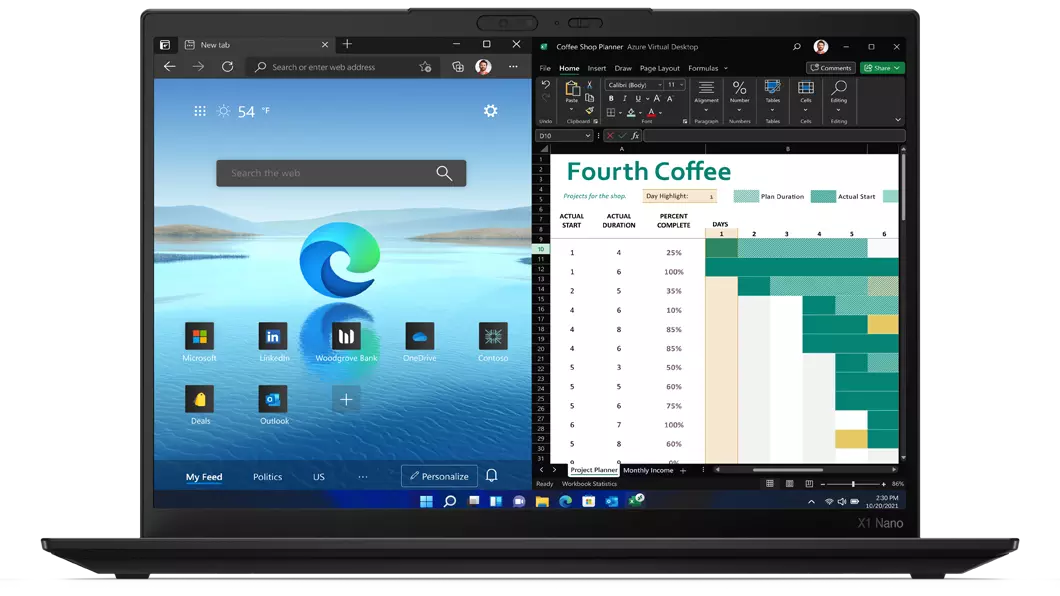
Task: Open the Monthly Income sheet tab
Action: click(648, 470)
